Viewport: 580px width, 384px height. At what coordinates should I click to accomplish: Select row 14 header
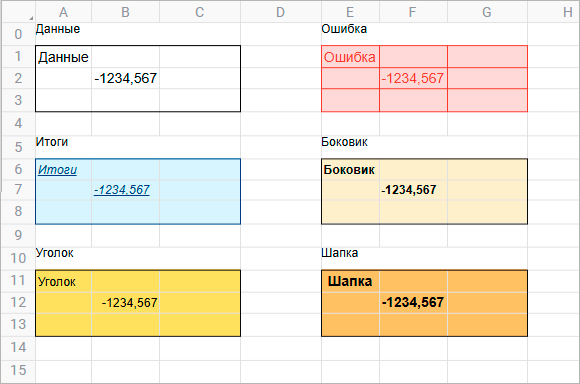coord(18,347)
